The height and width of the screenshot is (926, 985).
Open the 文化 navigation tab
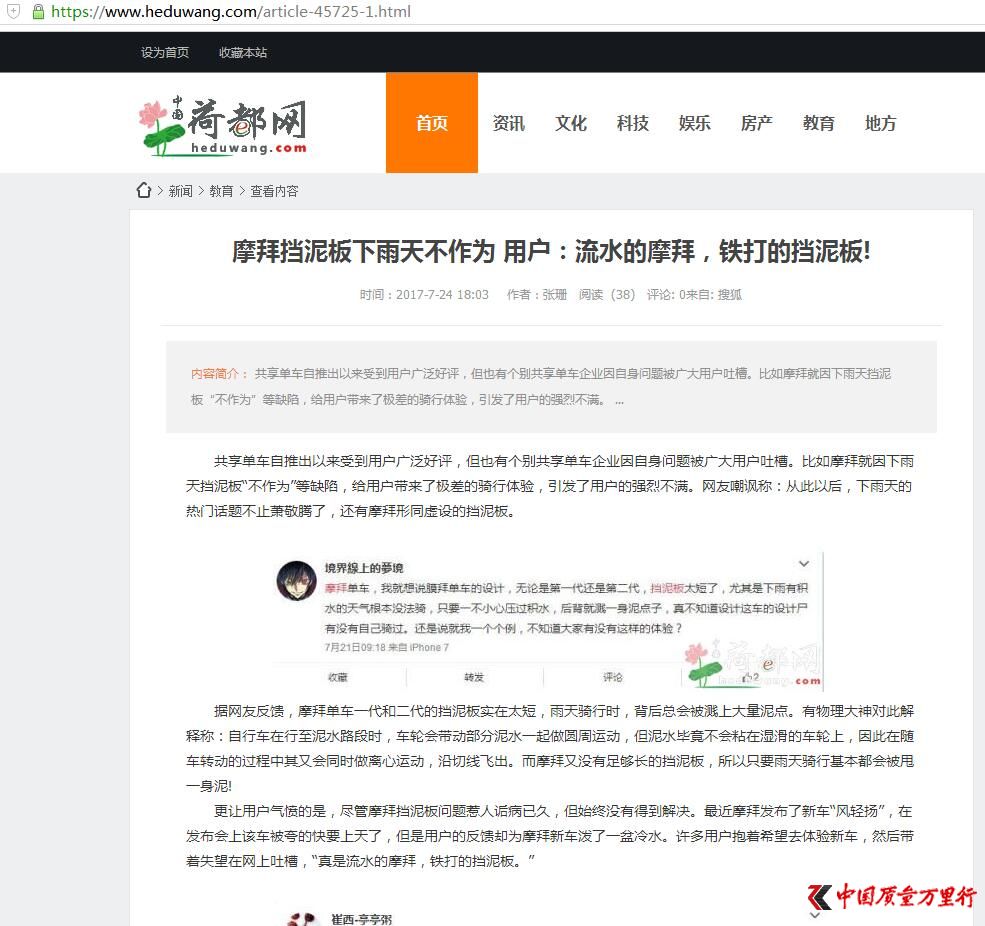click(x=570, y=123)
